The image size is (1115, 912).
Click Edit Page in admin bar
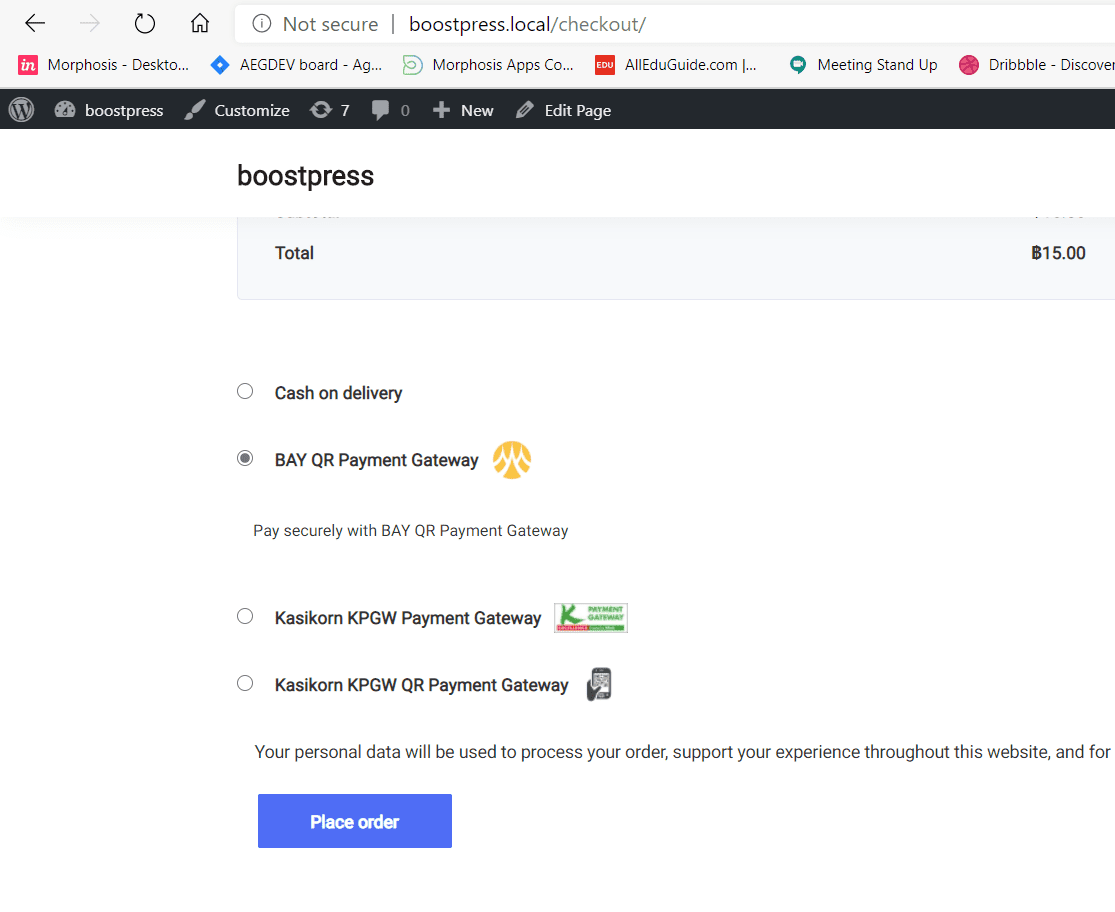[564, 110]
